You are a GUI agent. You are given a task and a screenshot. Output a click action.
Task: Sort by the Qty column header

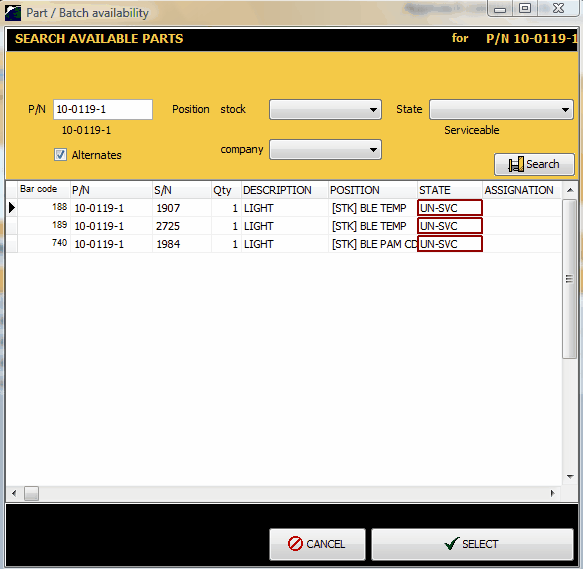[226, 190]
